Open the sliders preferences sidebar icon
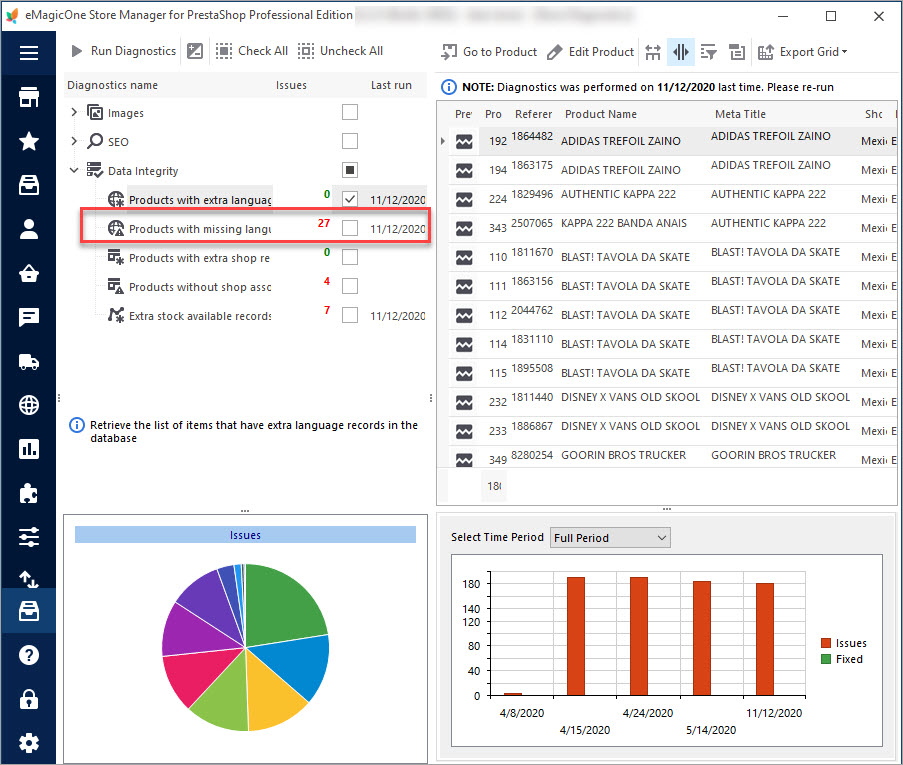Screen dimensions: 903x765 pos(29,537)
